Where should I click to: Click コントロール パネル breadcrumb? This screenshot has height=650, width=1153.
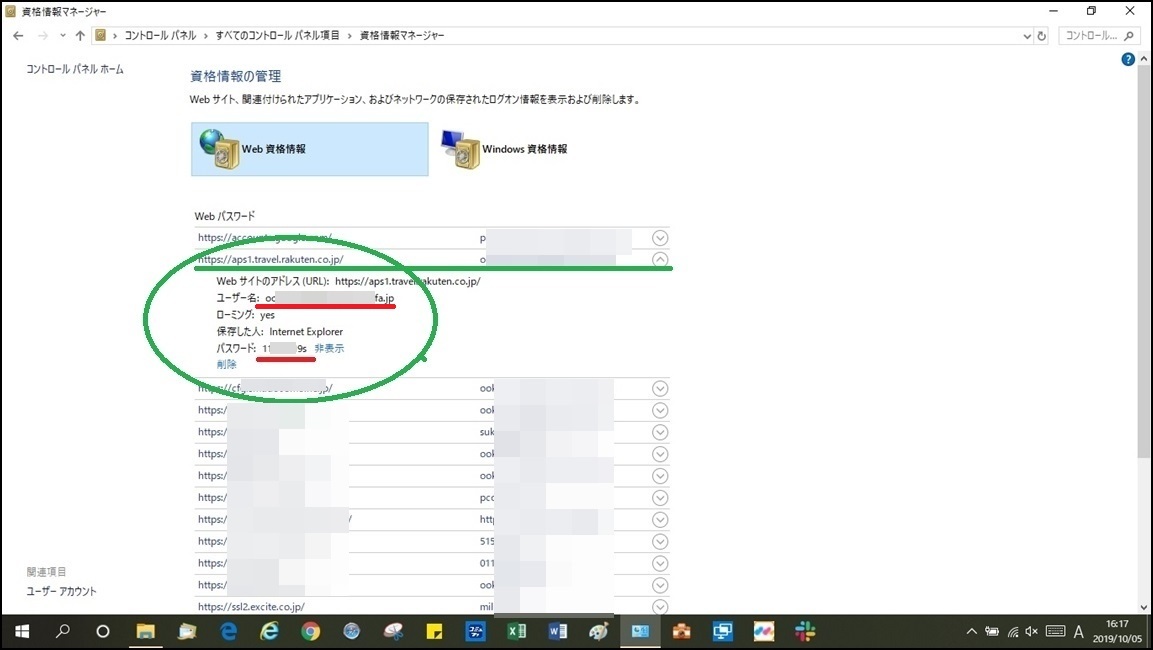pos(160,35)
